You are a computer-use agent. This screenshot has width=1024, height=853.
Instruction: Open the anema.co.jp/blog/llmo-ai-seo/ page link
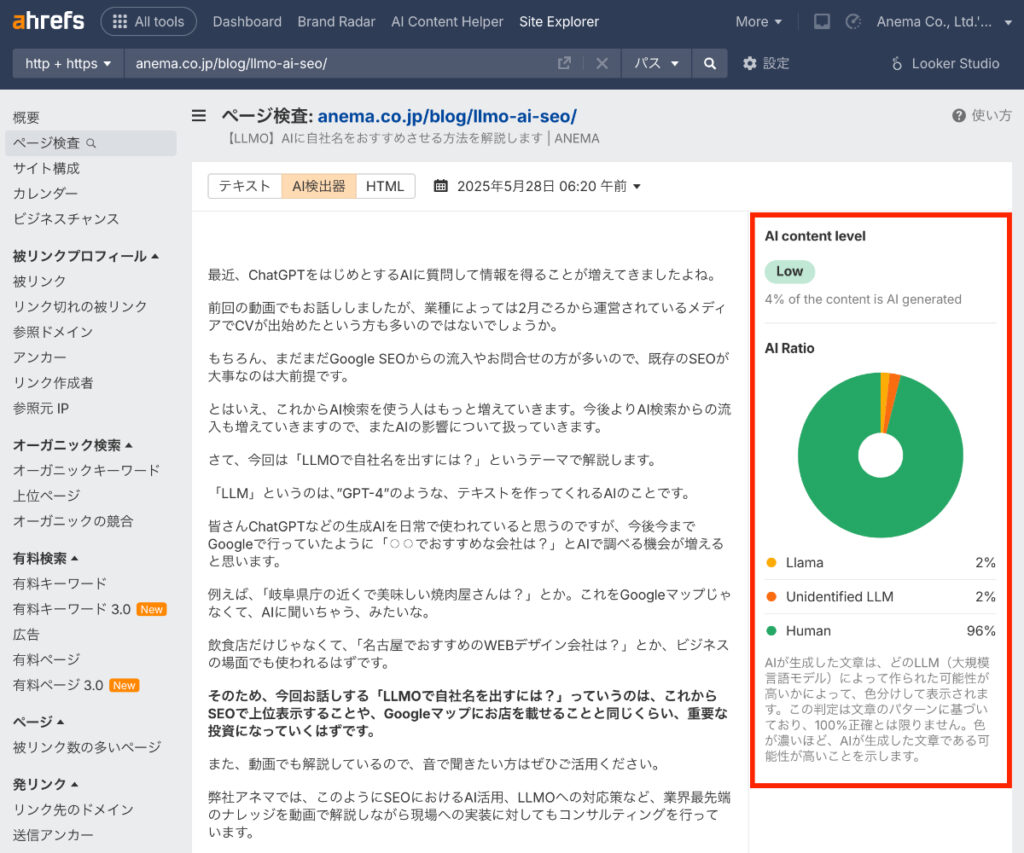tap(447, 116)
